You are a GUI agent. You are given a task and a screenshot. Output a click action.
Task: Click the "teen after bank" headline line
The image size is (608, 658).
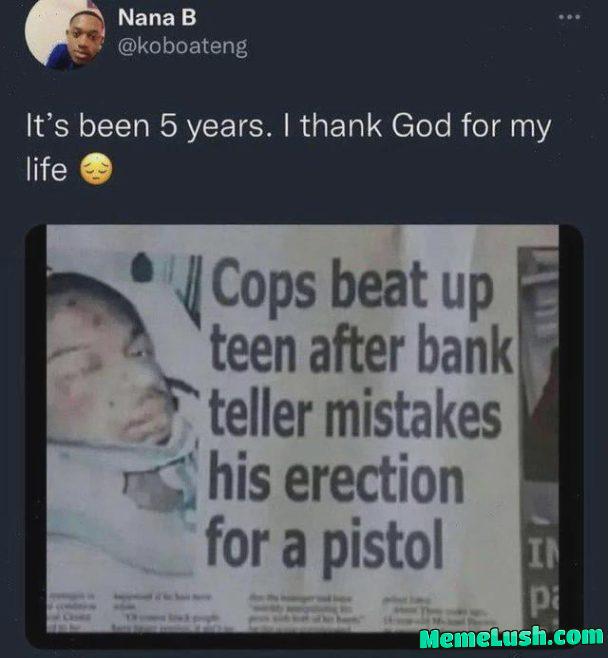point(360,354)
